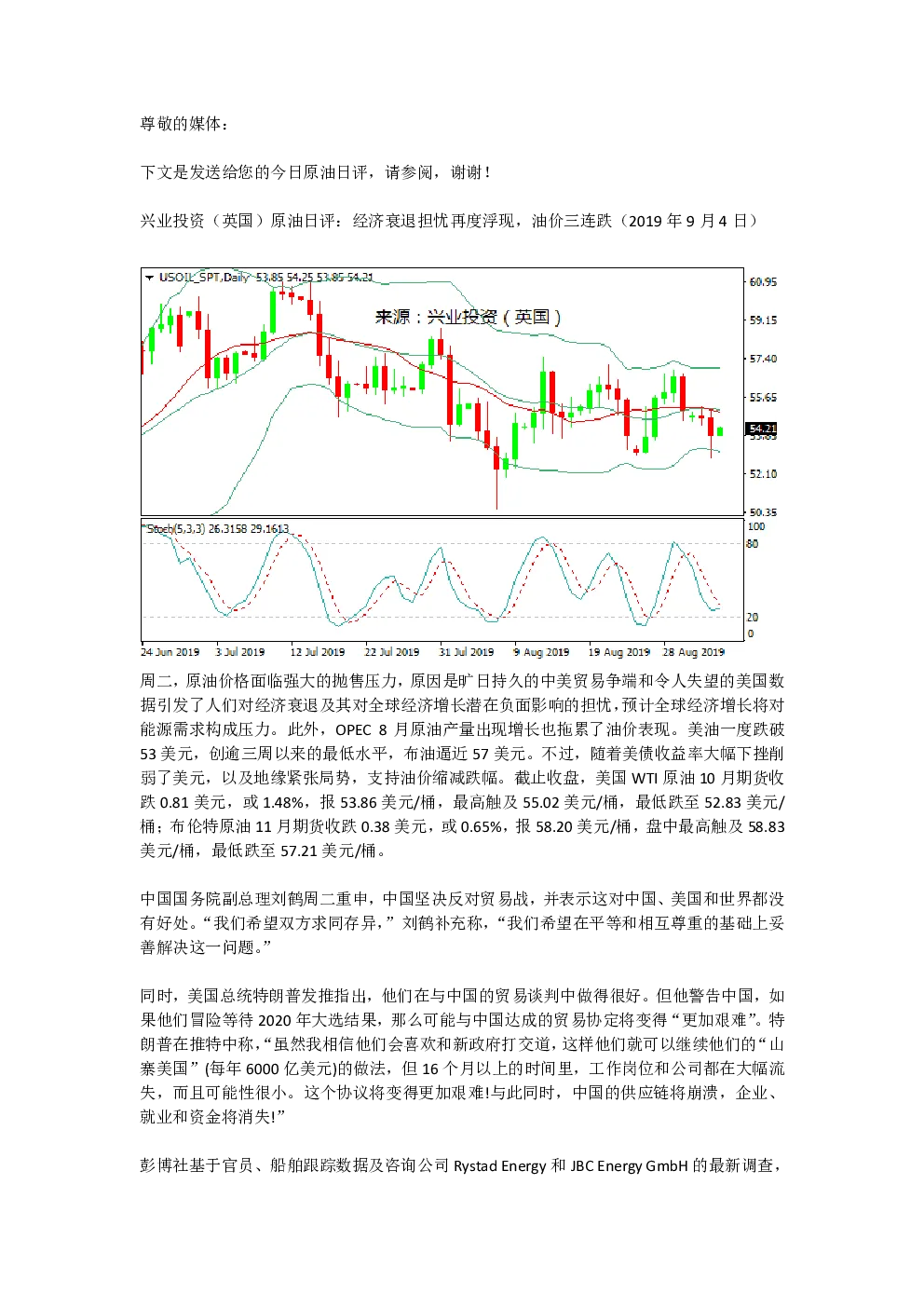Click the title '兴业投资（英国）原油日评' line
The width and height of the screenshot is (924, 1307).
click(x=450, y=221)
